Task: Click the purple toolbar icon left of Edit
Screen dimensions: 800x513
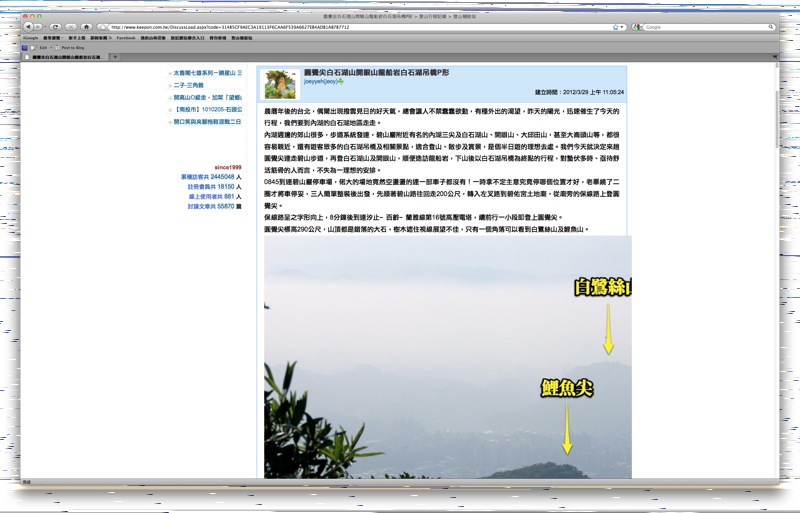Action: tap(24, 47)
